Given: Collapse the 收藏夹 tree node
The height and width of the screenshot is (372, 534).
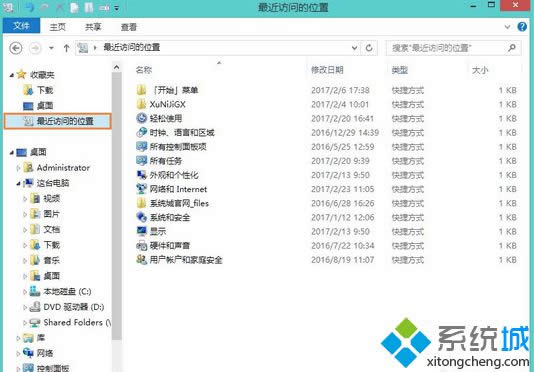Looking at the screenshot, I should pyautogui.click(x=12, y=75).
